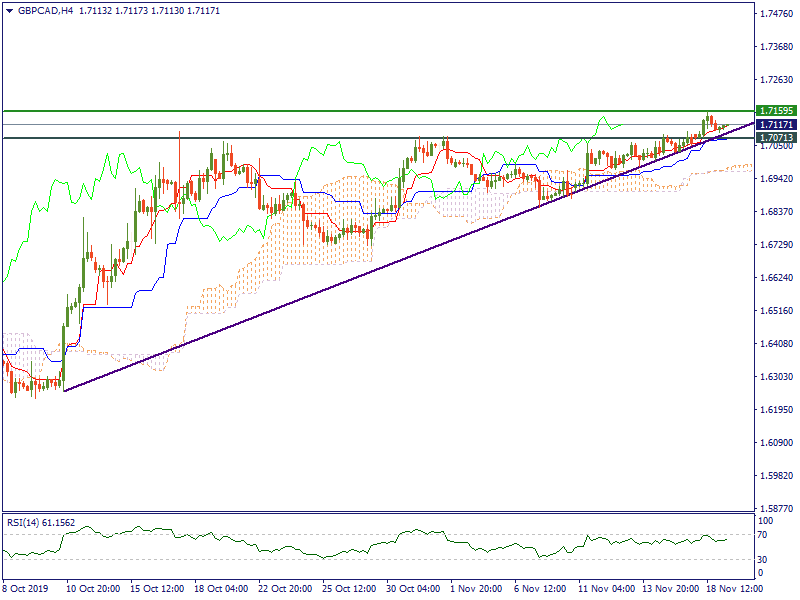Click the RSI scale value 70
The height and width of the screenshot is (600, 800).
tap(765, 535)
